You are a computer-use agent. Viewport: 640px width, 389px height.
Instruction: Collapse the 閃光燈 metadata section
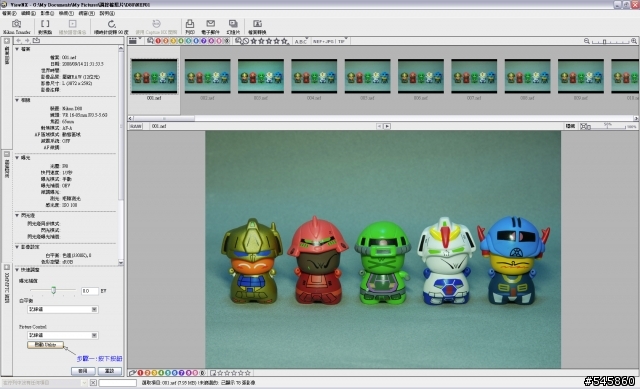click(x=17, y=215)
